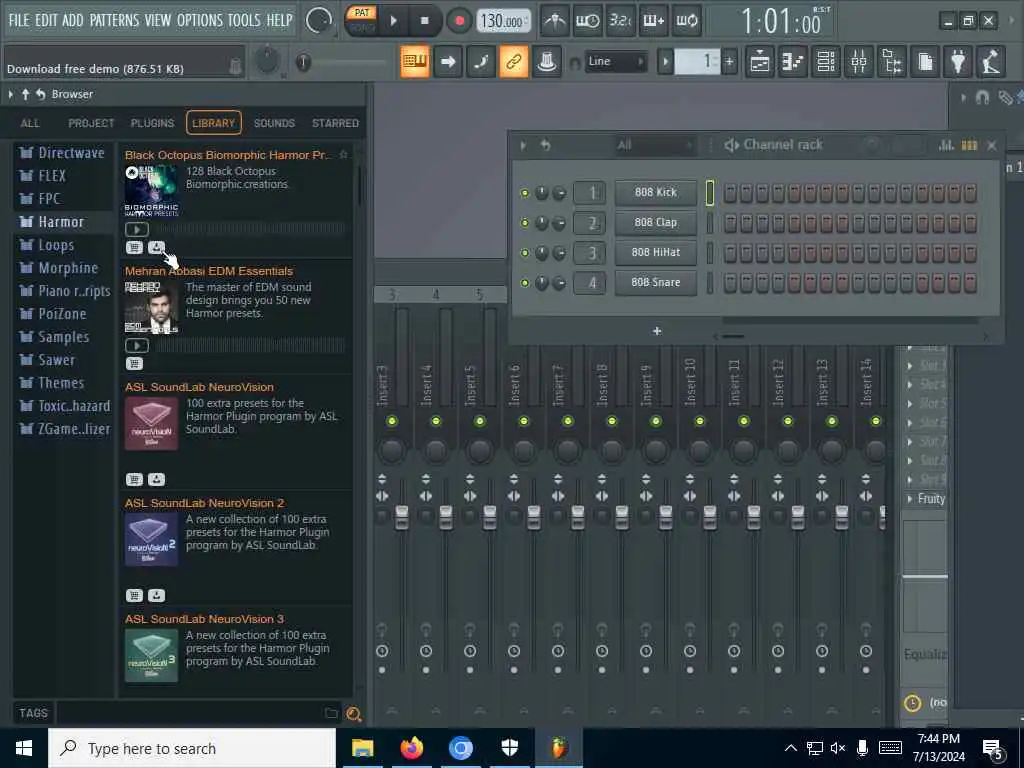
Task: Open the FILE menu
Action: (x=19, y=20)
